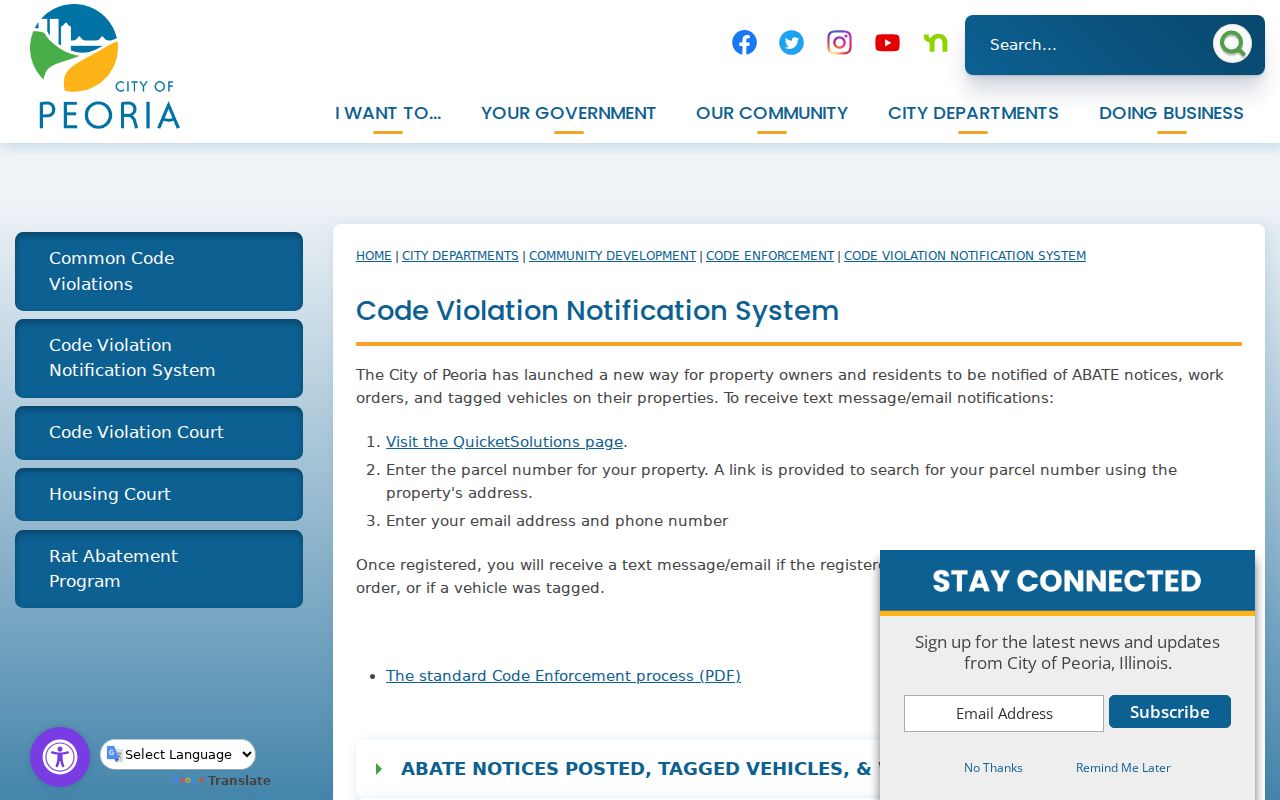Viewport: 1280px width, 800px height.
Task: Open the Our Community menu
Action: tap(772, 113)
